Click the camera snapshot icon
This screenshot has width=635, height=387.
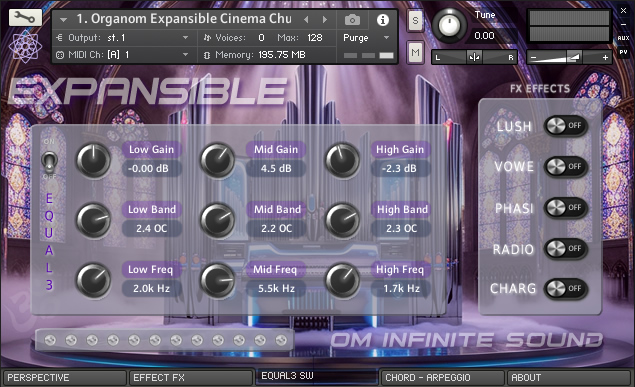(x=352, y=19)
